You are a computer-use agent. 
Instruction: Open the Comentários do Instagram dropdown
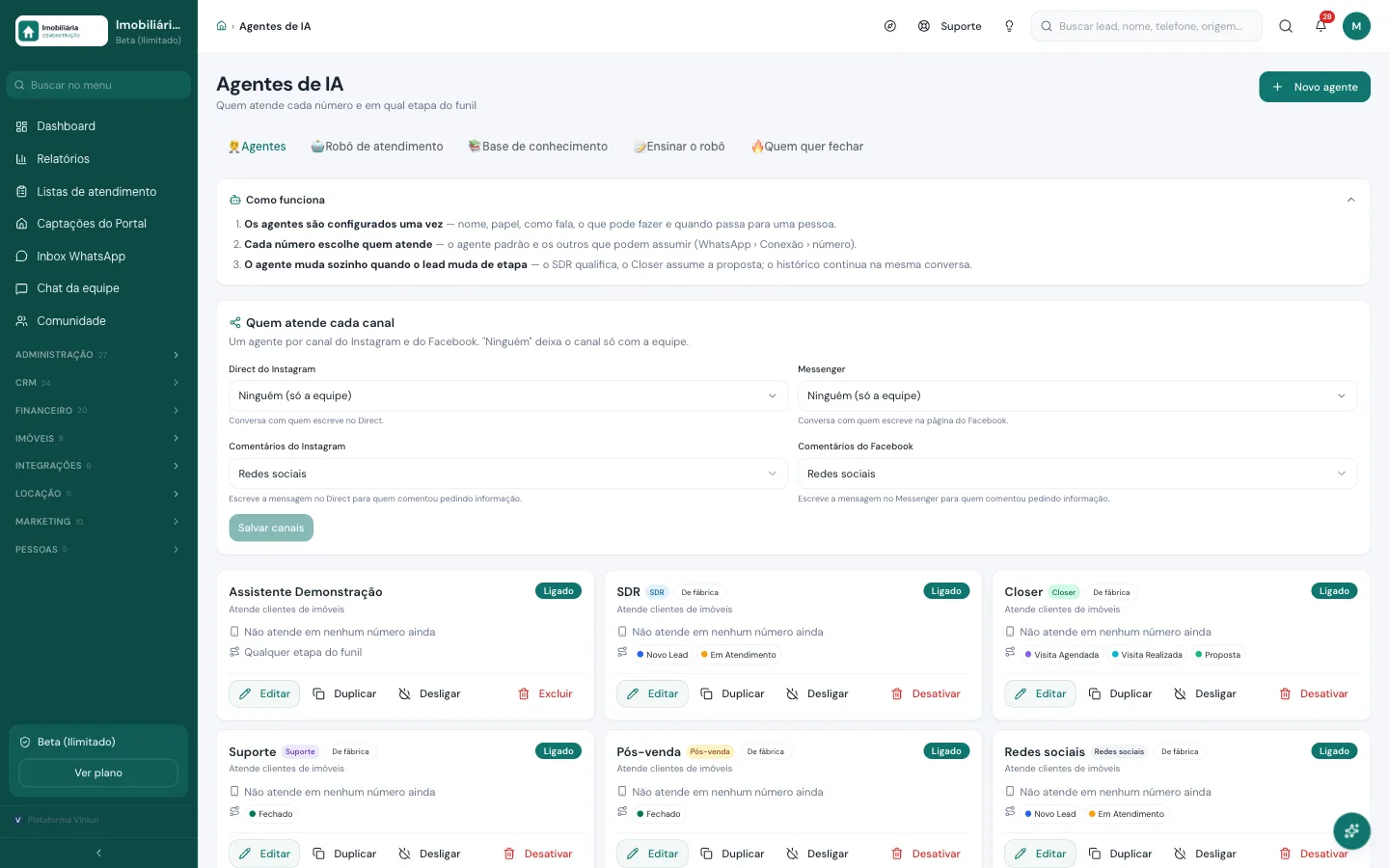tap(508, 474)
